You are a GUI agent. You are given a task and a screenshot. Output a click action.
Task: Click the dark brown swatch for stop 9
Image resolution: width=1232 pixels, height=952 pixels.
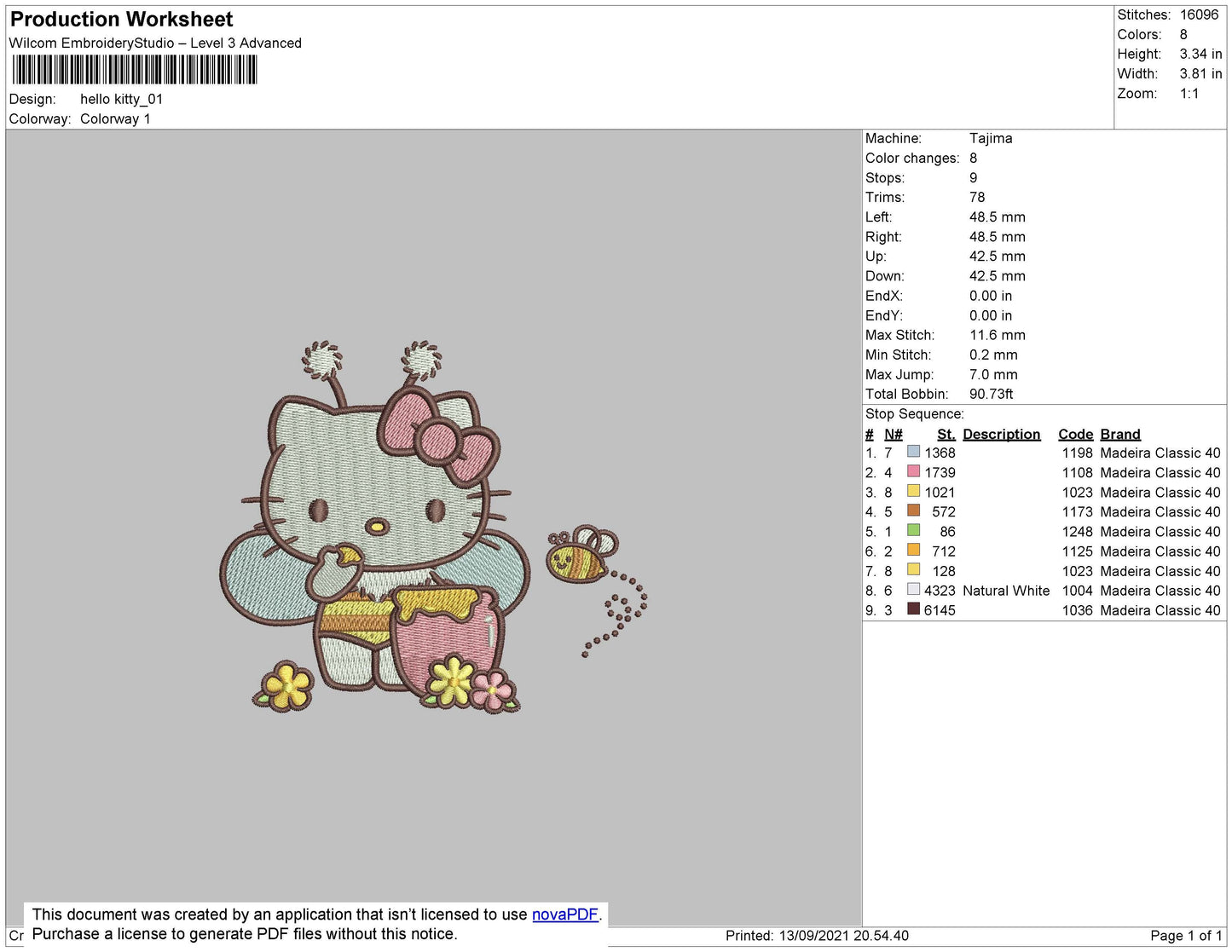pyautogui.click(x=914, y=609)
